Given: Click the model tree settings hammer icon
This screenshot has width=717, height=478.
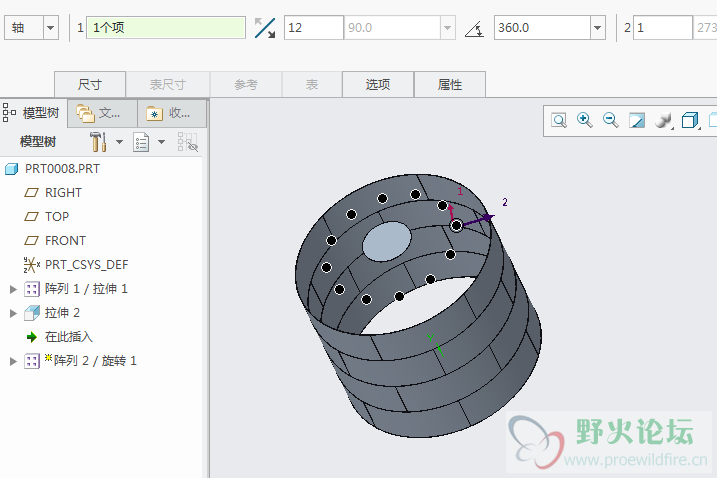Looking at the screenshot, I should click(98, 142).
